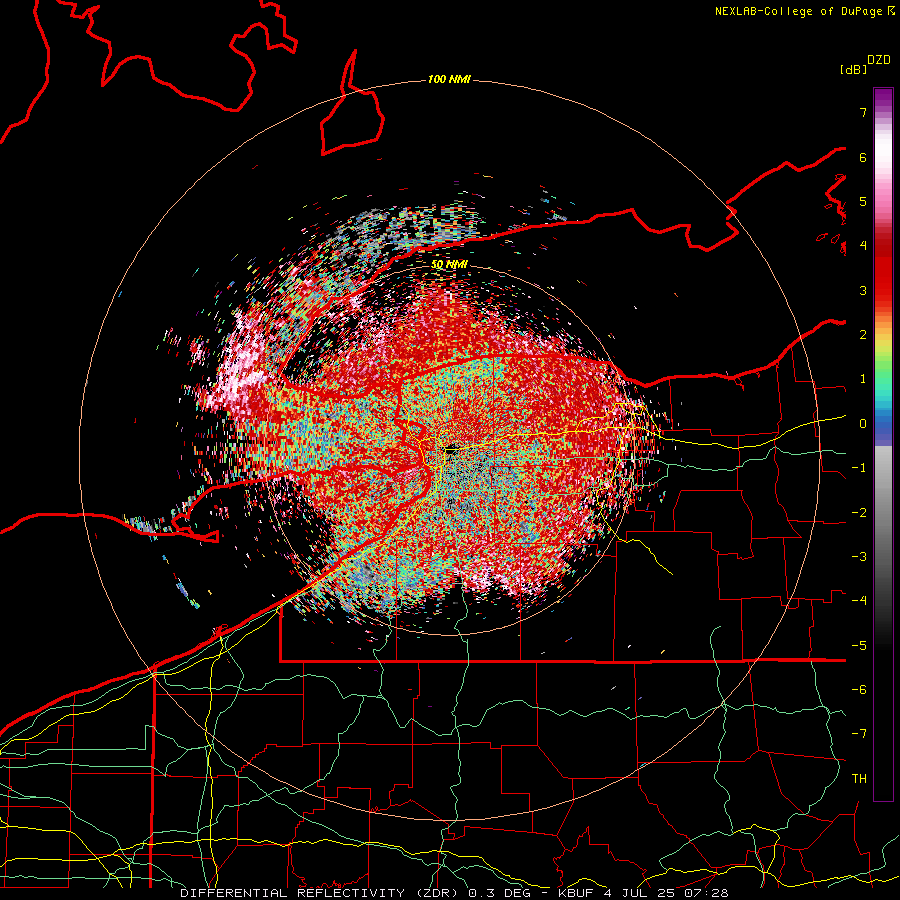Click the 1 dB scale value

(863, 379)
